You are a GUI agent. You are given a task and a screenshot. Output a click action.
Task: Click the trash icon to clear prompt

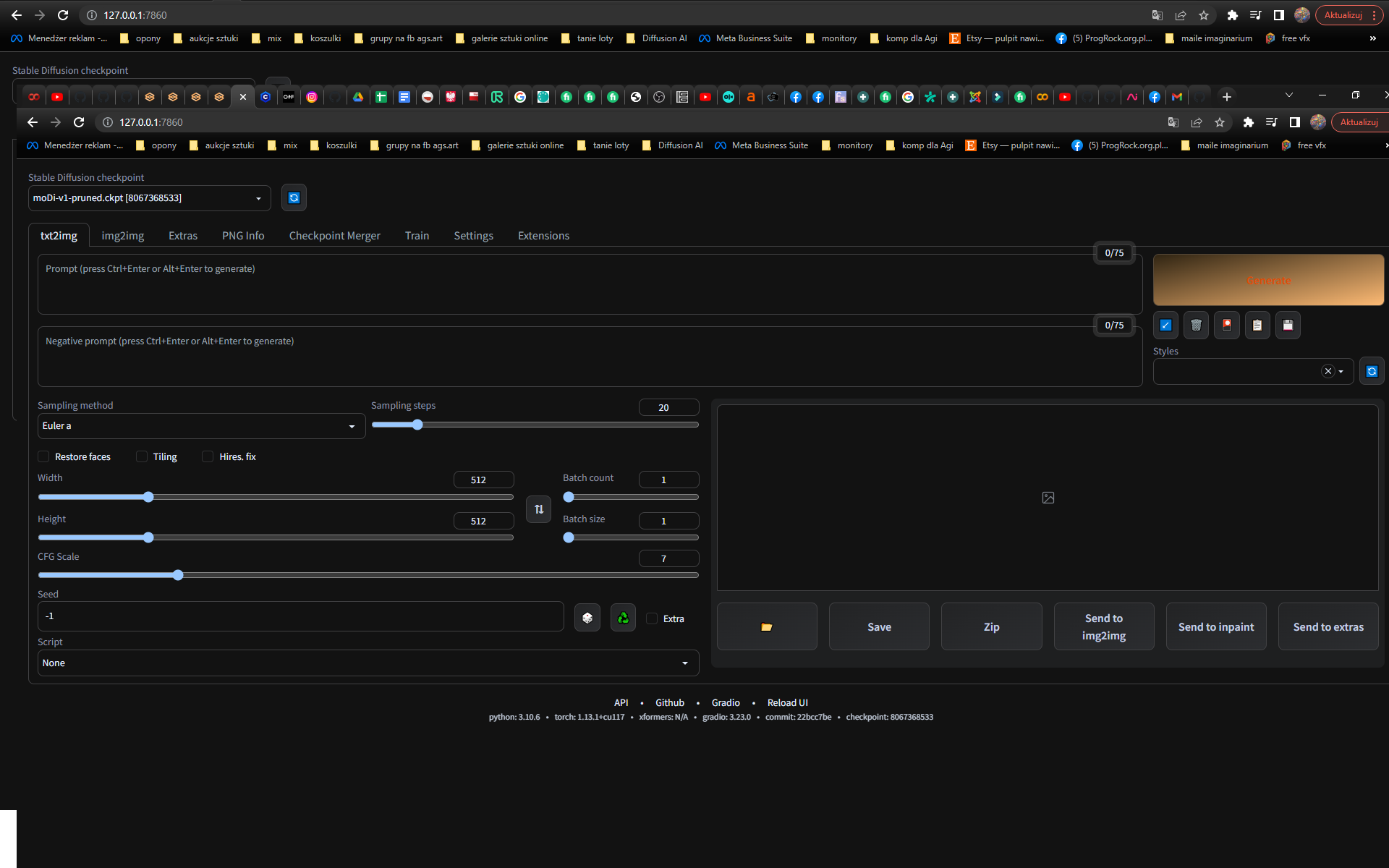coord(1196,325)
